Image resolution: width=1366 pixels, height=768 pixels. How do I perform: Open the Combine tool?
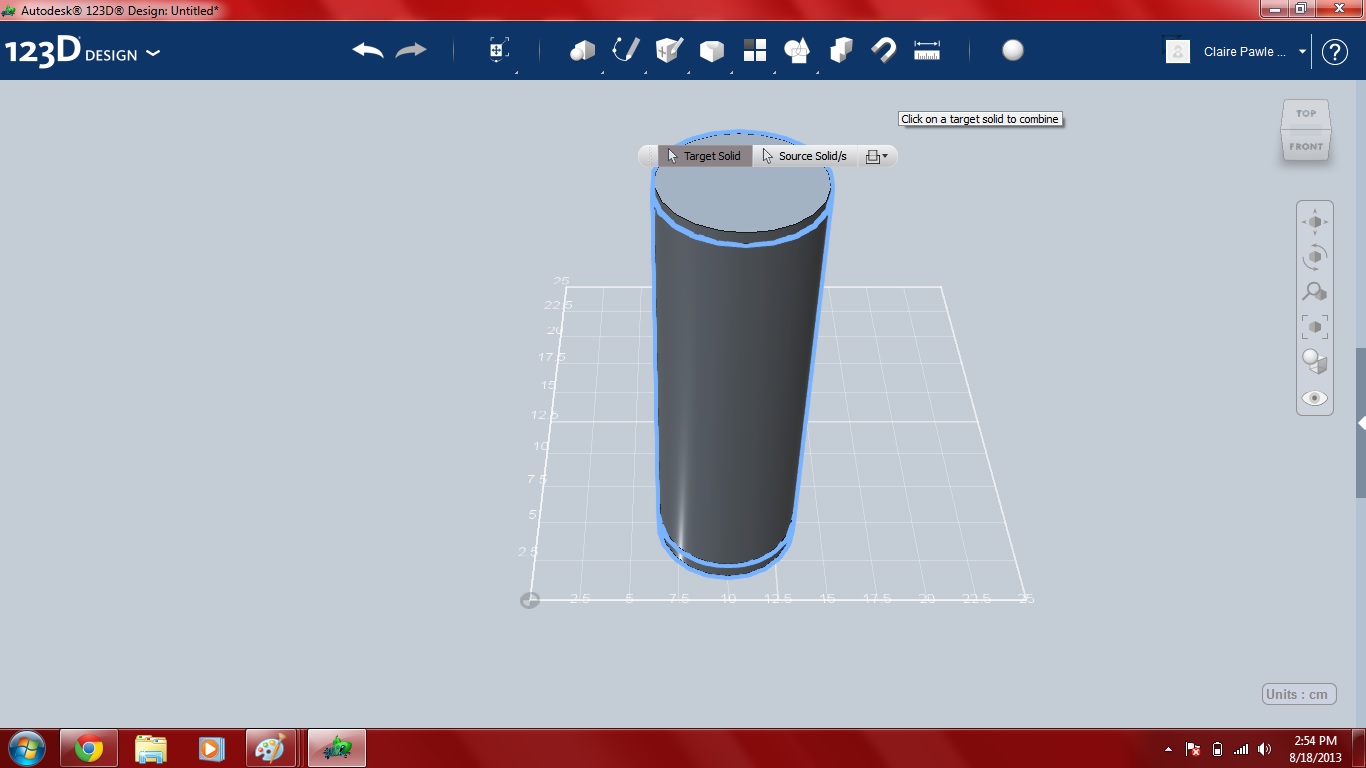tap(841, 50)
